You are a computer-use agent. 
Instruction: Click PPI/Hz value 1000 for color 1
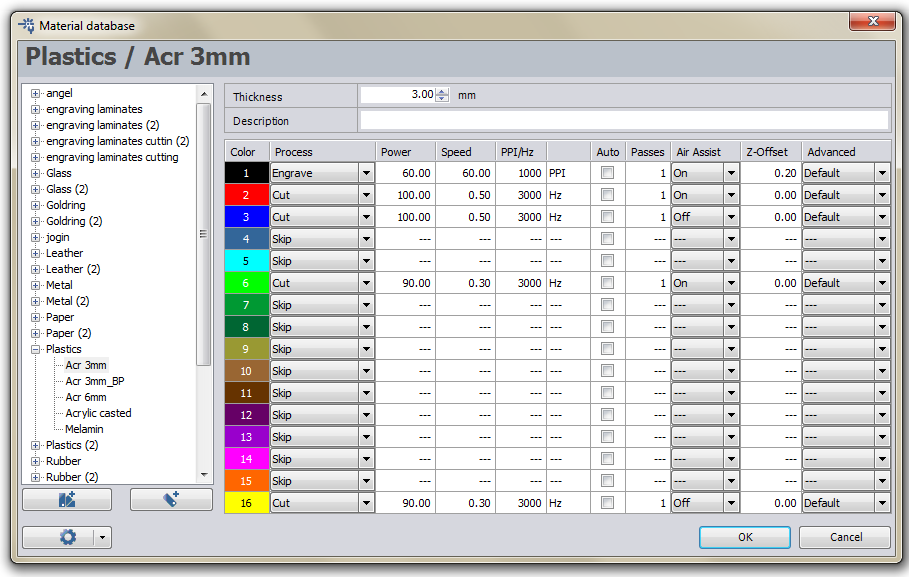click(x=521, y=173)
